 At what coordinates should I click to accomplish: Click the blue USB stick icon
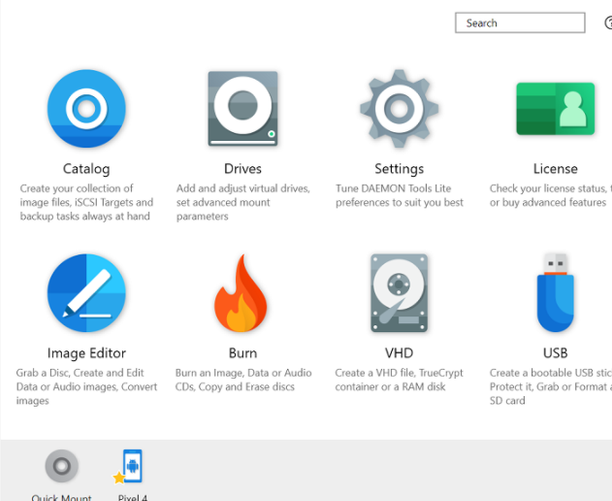pyautogui.click(x=555, y=292)
